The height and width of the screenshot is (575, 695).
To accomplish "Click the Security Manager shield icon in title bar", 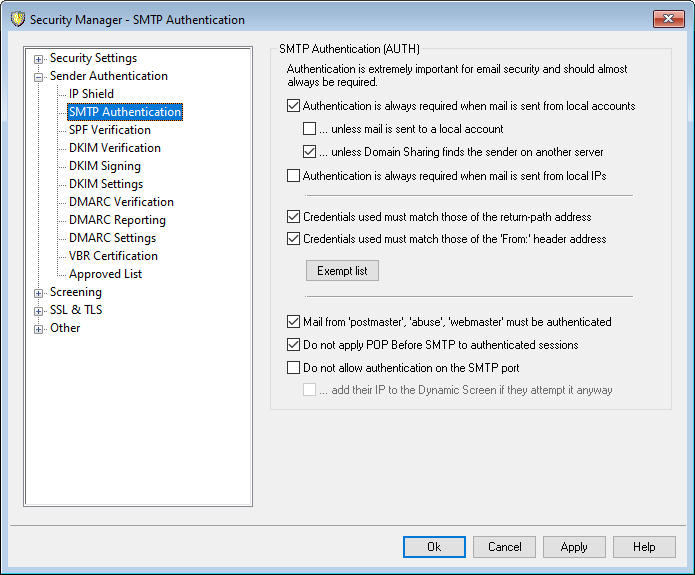I will (x=15, y=20).
